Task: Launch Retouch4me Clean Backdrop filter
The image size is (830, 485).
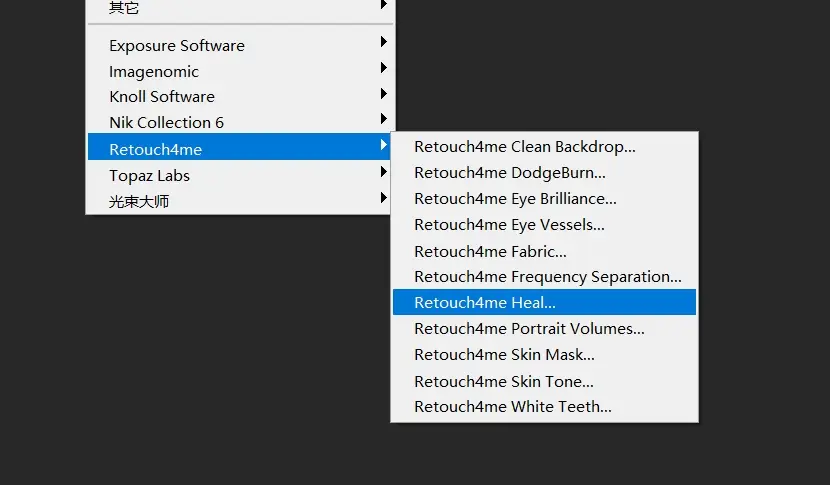Action: click(525, 147)
